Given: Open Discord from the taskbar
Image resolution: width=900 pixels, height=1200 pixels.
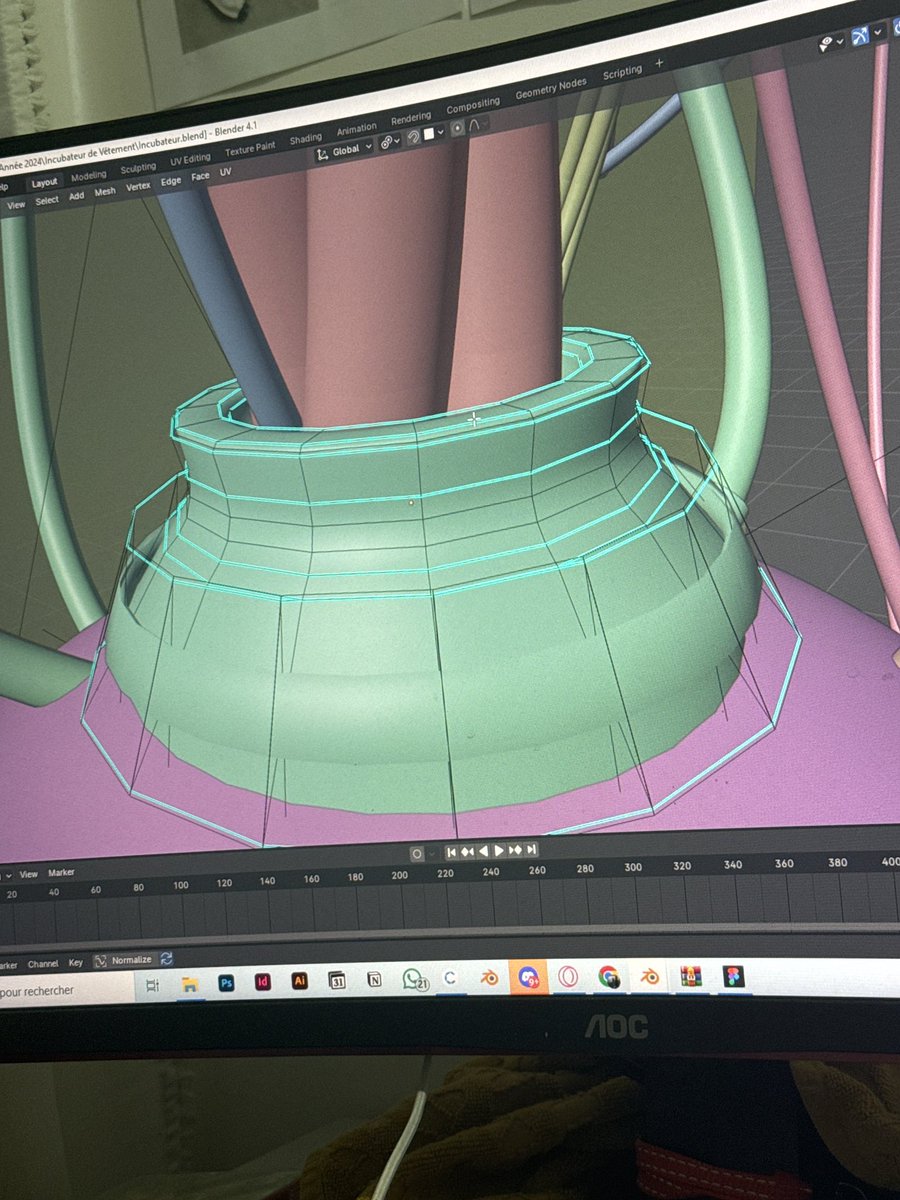Looking at the screenshot, I should click(x=529, y=977).
